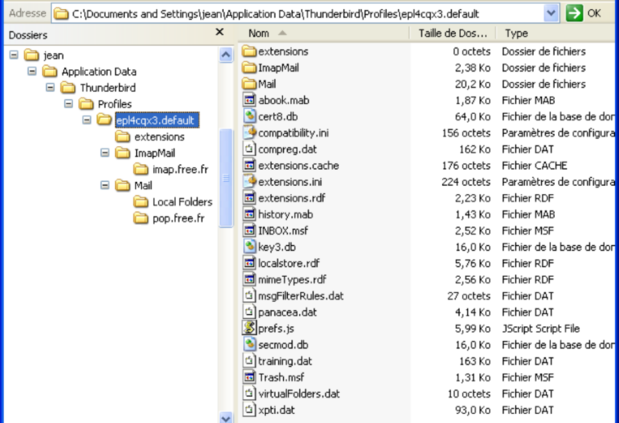
Task: Click the extensions.ini configuration file icon
Action: pyautogui.click(x=249, y=181)
